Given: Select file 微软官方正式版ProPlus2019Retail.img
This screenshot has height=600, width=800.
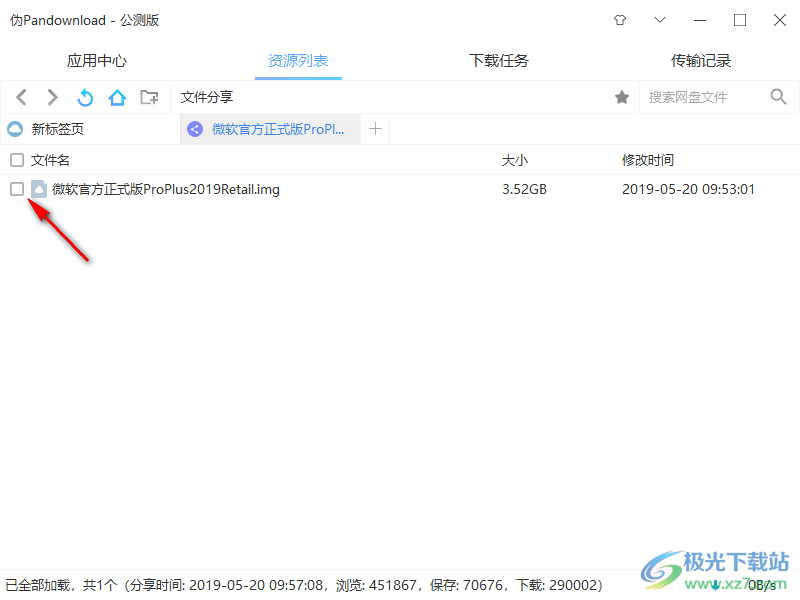Looking at the screenshot, I should pyautogui.click(x=166, y=189).
